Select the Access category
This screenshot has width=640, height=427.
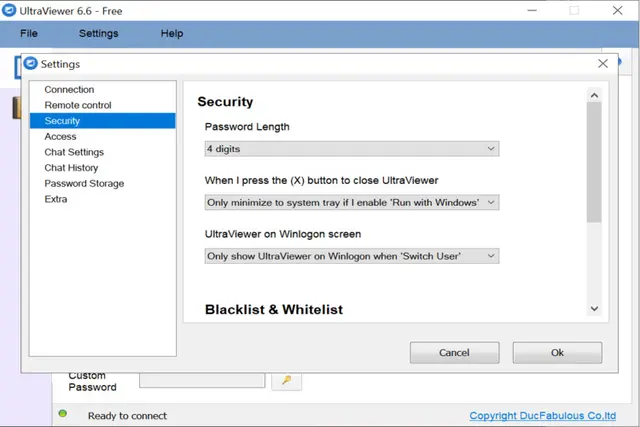coord(102,136)
